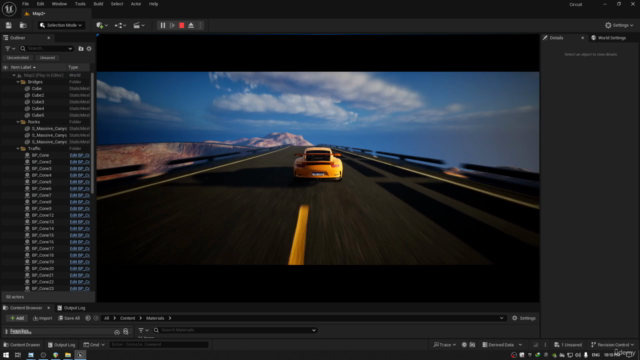Open the File menu
Screen dimensions: 640x360
(x=25, y=4)
